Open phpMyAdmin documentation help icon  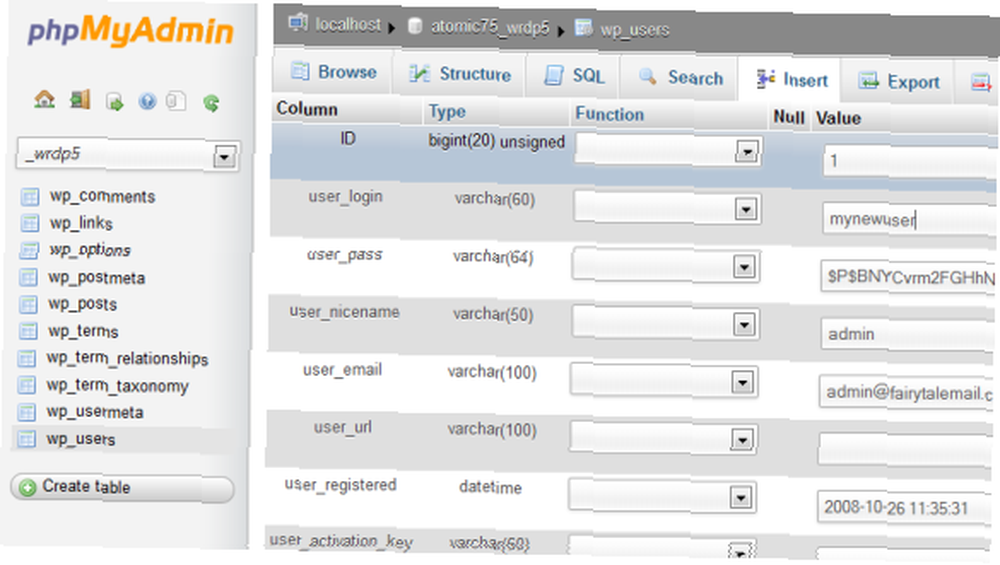tap(147, 101)
